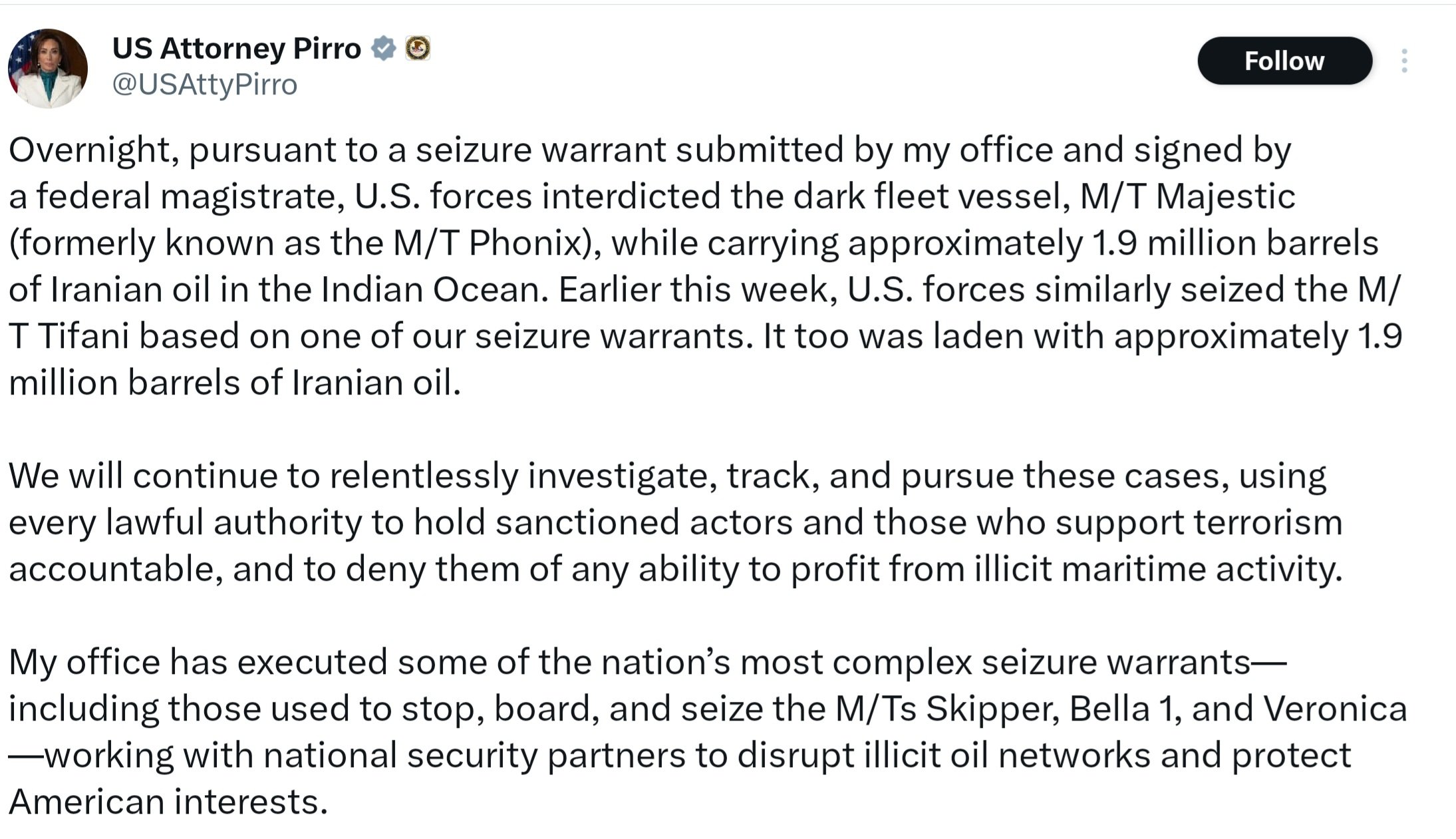Click the "Skipper" vessel name
The image size is (1456, 839).
point(992,709)
